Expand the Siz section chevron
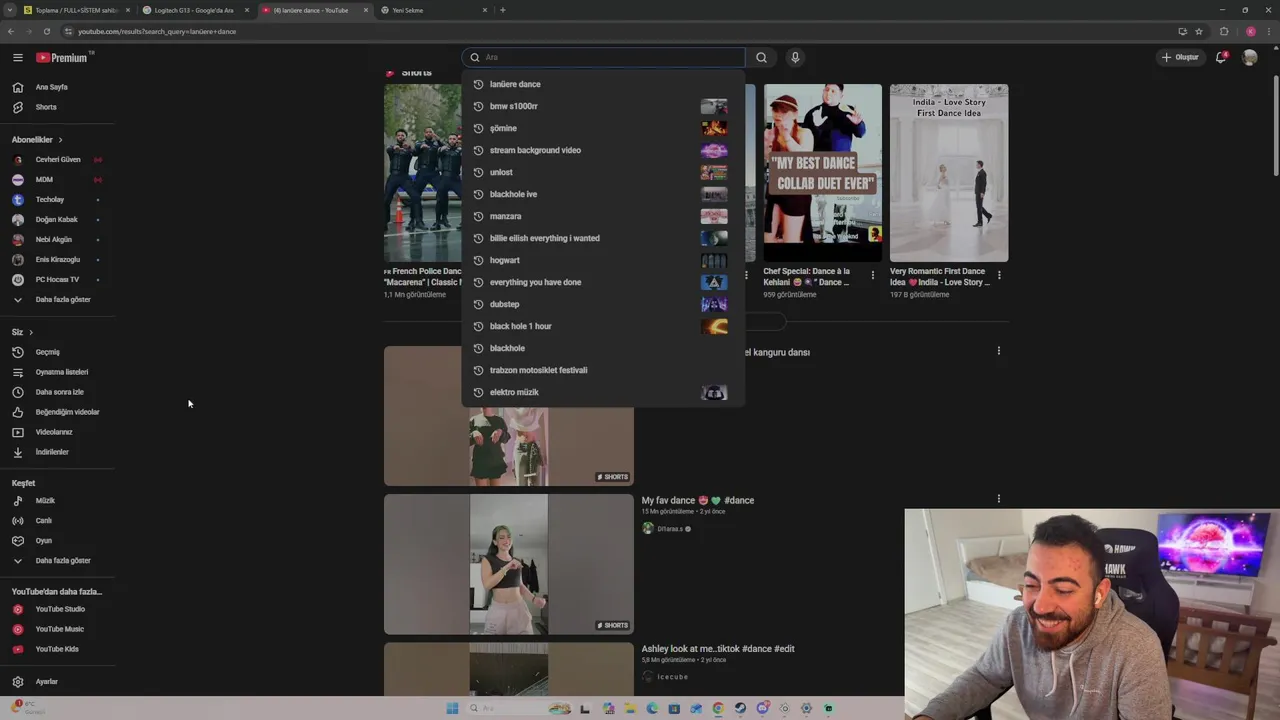The width and height of the screenshot is (1280, 720). tap(31, 332)
